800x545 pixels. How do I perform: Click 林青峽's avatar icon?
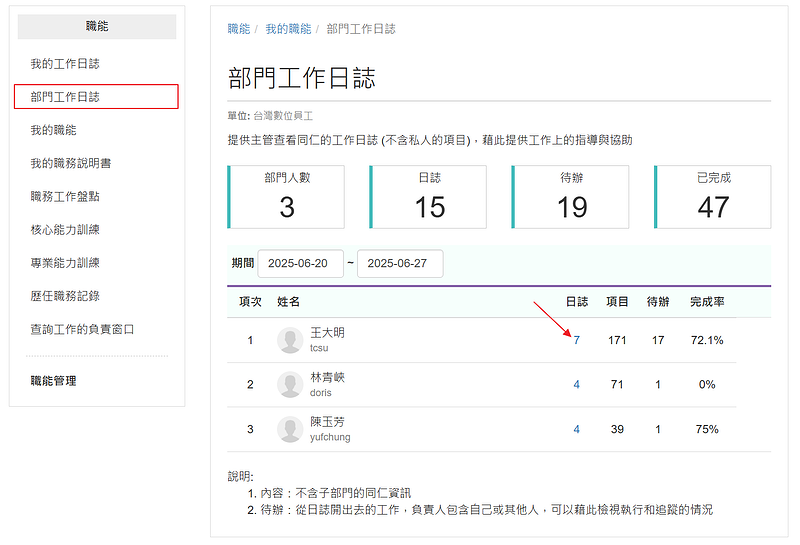[290, 385]
